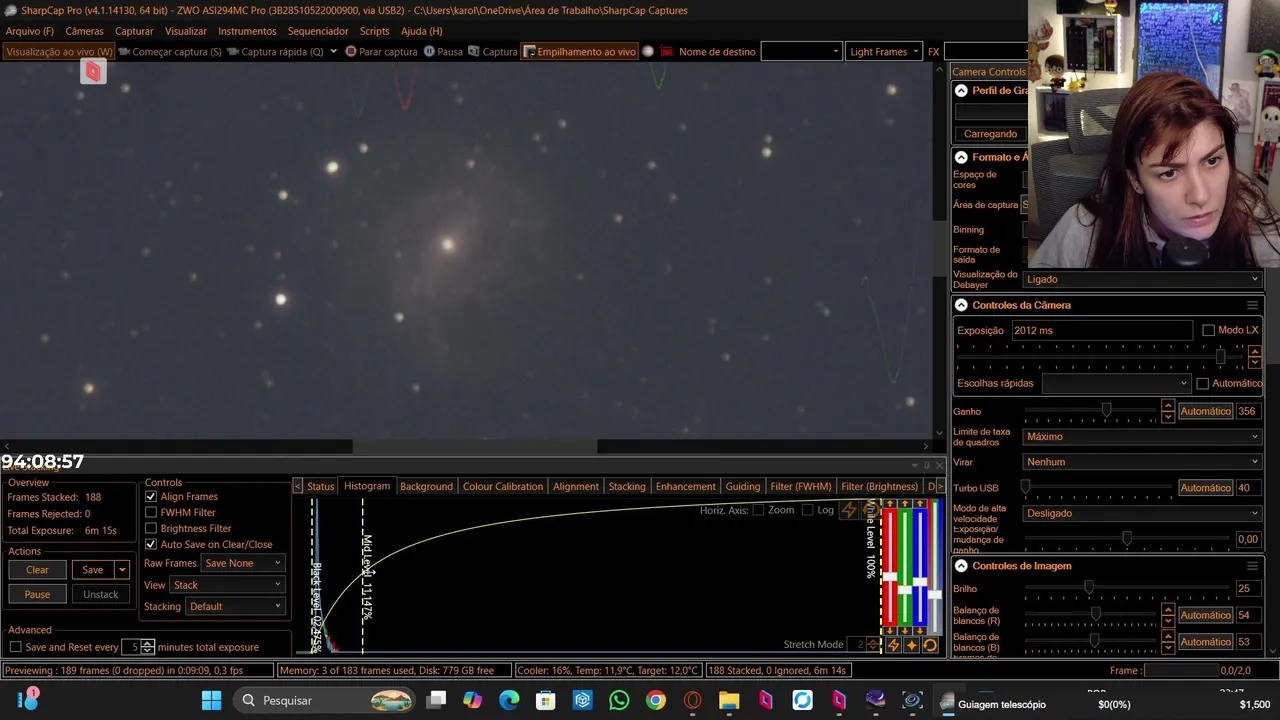The image size is (1280, 720).
Task: Click the up arrow above green channel slider
Action: point(905,503)
